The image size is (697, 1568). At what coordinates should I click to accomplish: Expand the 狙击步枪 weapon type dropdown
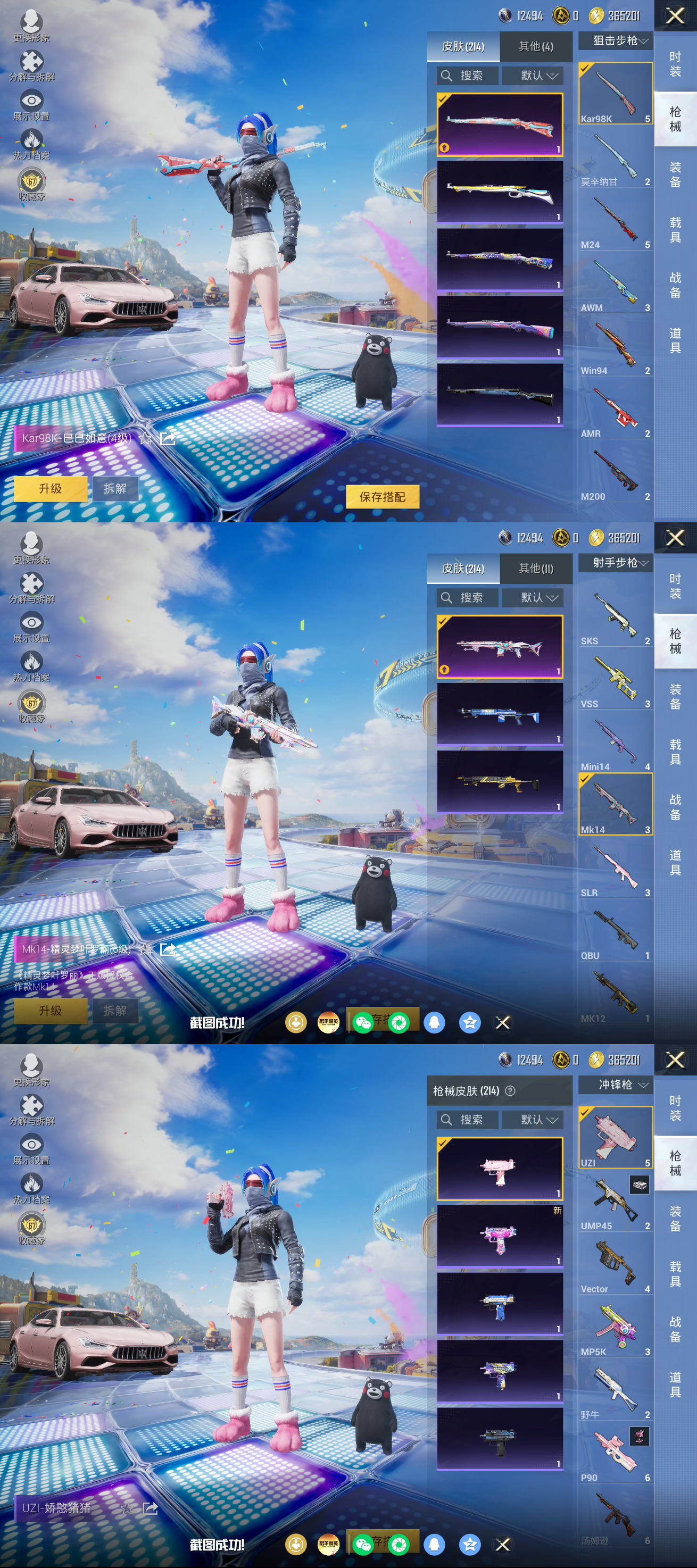tap(616, 40)
